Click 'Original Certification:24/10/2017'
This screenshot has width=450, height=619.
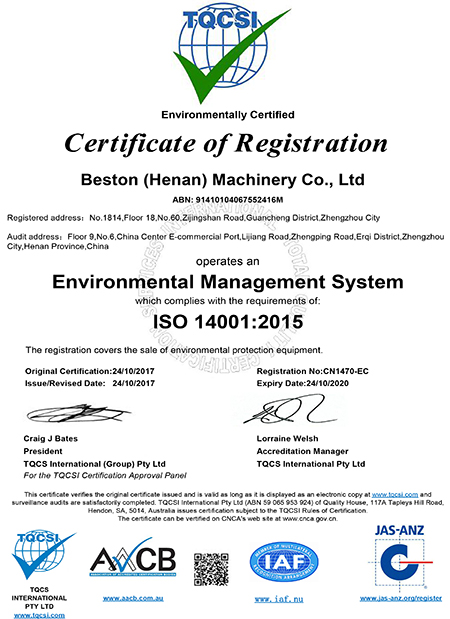click(90, 371)
